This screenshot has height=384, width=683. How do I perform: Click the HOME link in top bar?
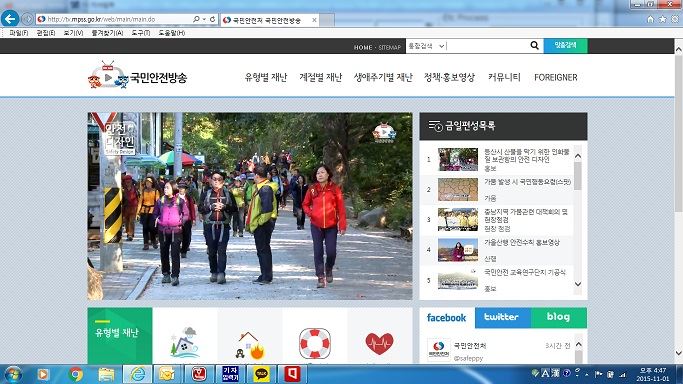point(363,47)
